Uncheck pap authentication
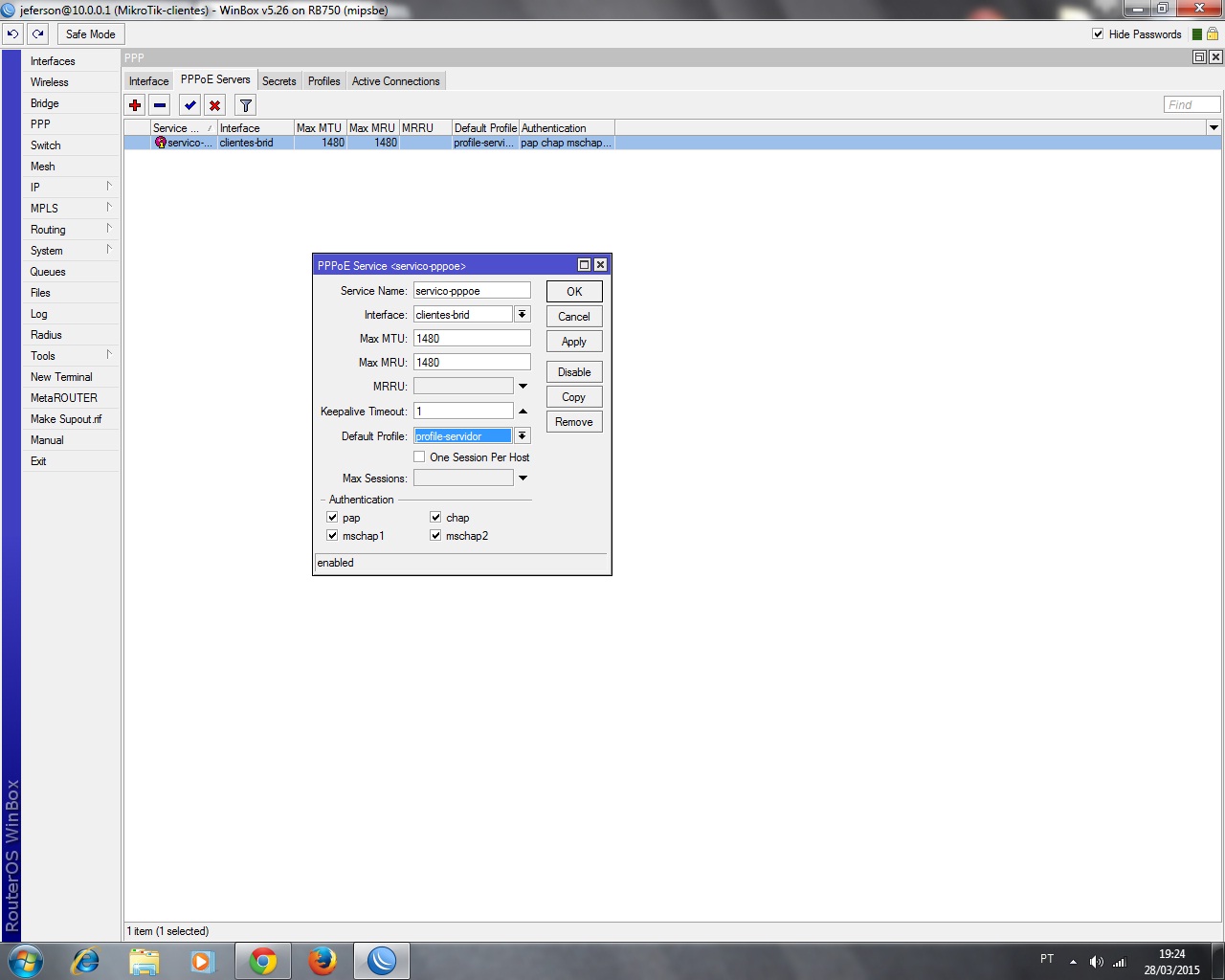The height and width of the screenshot is (980, 1225). click(332, 517)
